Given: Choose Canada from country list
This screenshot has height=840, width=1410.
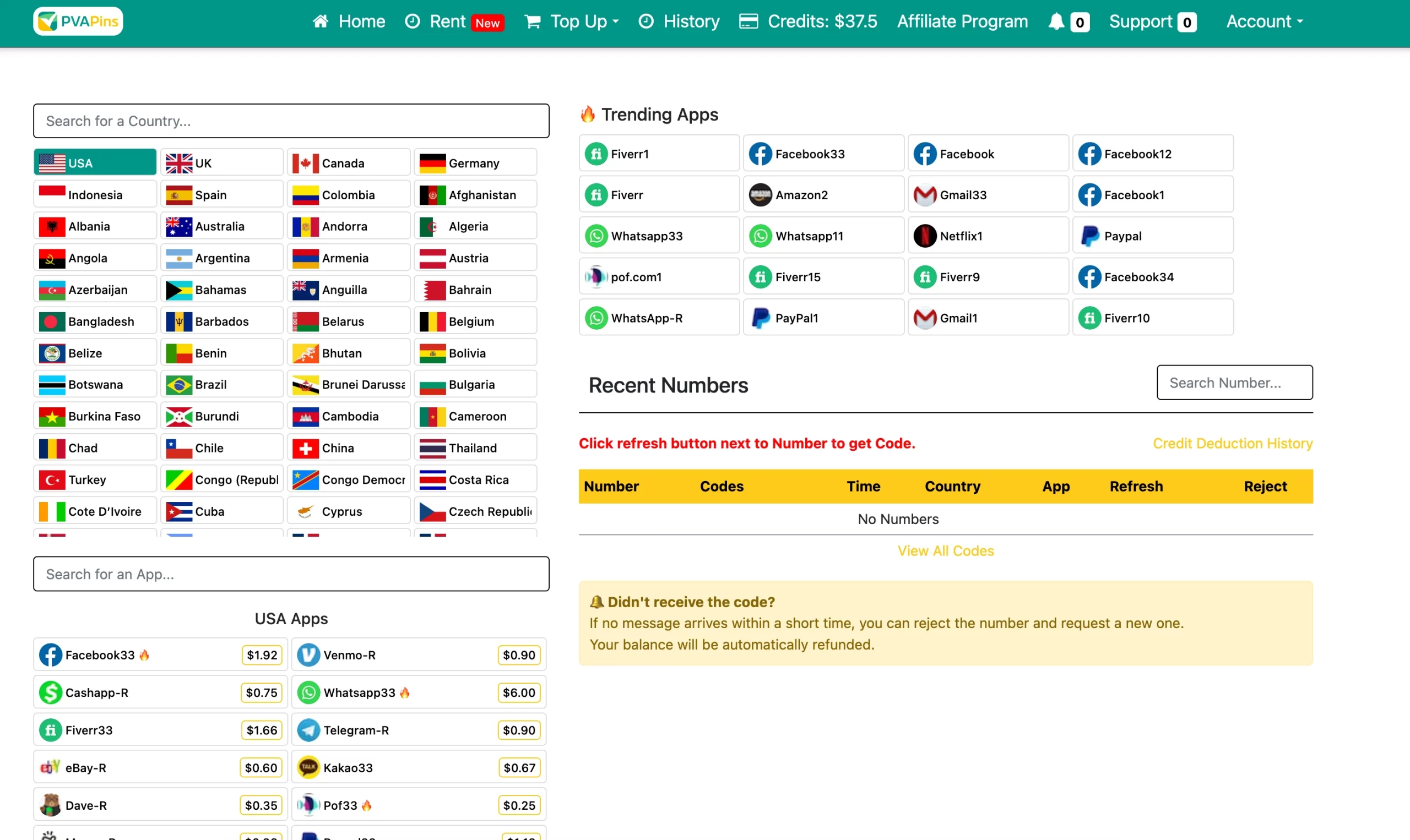Looking at the screenshot, I should click(x=349, y=162).
